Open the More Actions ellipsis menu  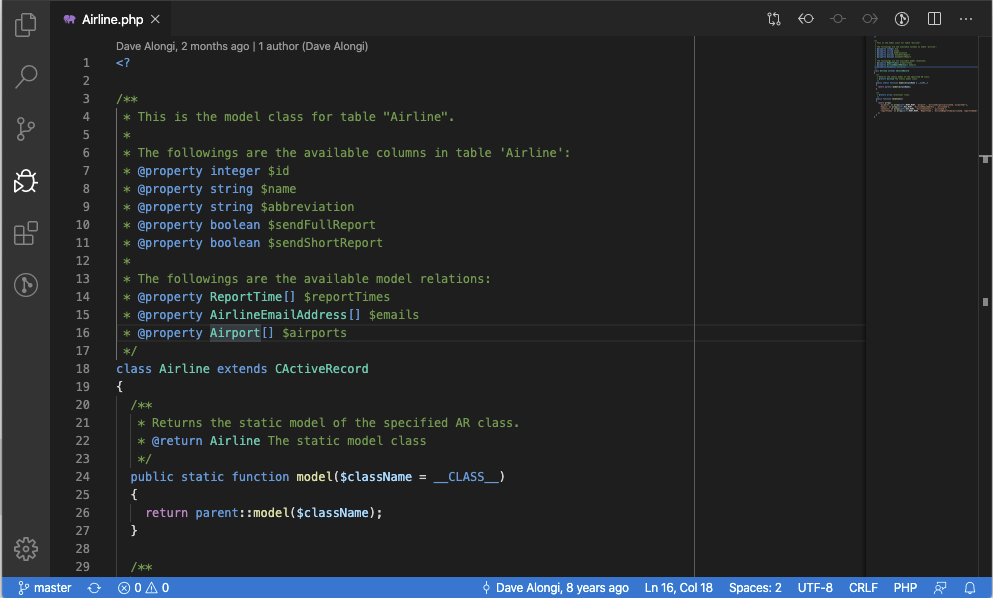pyautogui.click(x=966, y=19)
